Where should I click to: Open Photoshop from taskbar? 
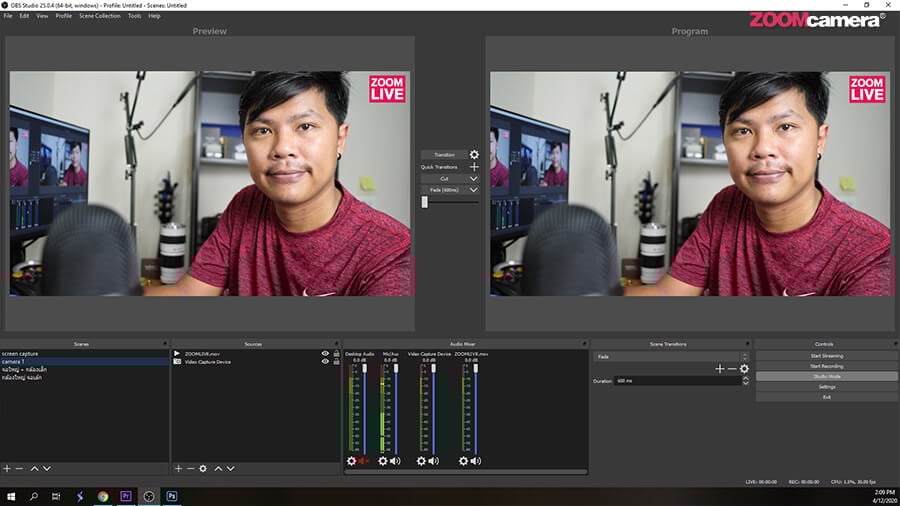[172, 496]
